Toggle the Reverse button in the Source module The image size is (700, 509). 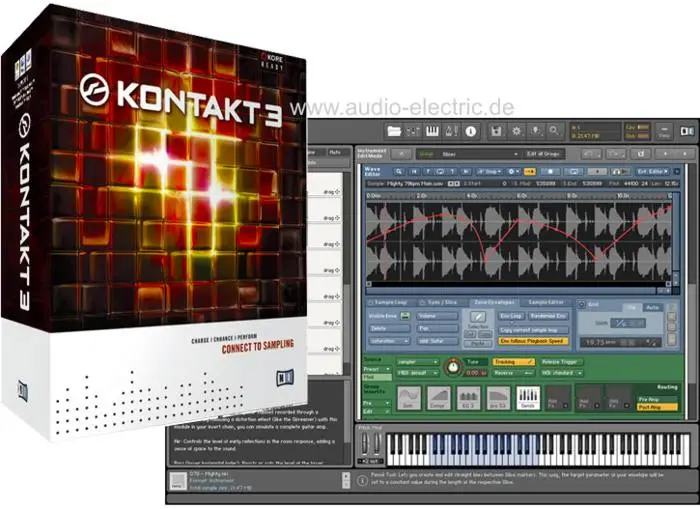coord(513,373)
